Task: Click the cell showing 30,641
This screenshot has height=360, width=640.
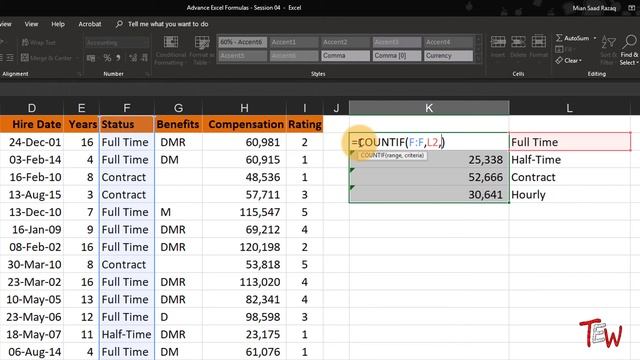Action: 429,194
